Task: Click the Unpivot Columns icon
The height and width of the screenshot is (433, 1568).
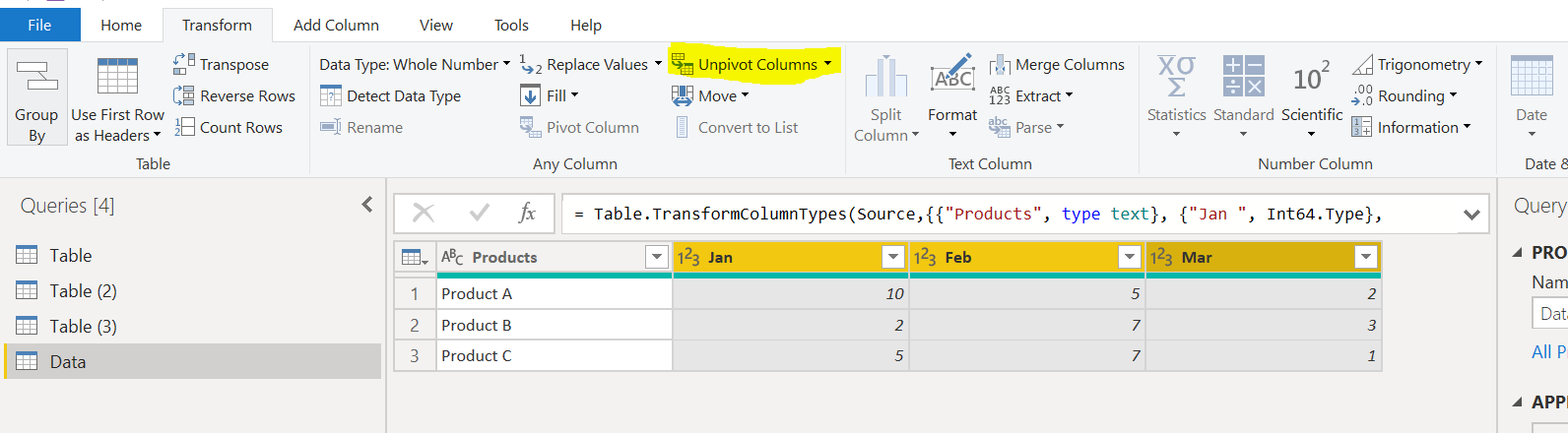Action: [x=682, y=64]
